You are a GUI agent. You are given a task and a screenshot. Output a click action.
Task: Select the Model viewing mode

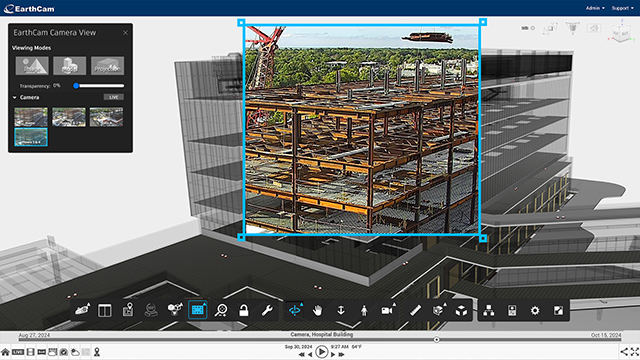69,66
